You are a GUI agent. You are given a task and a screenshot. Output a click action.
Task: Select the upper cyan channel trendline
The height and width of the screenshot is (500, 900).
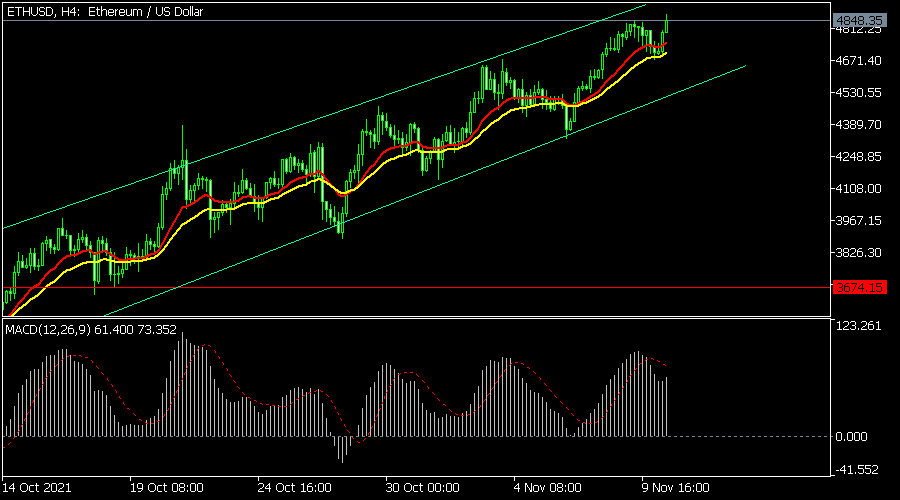coord(324,117)
